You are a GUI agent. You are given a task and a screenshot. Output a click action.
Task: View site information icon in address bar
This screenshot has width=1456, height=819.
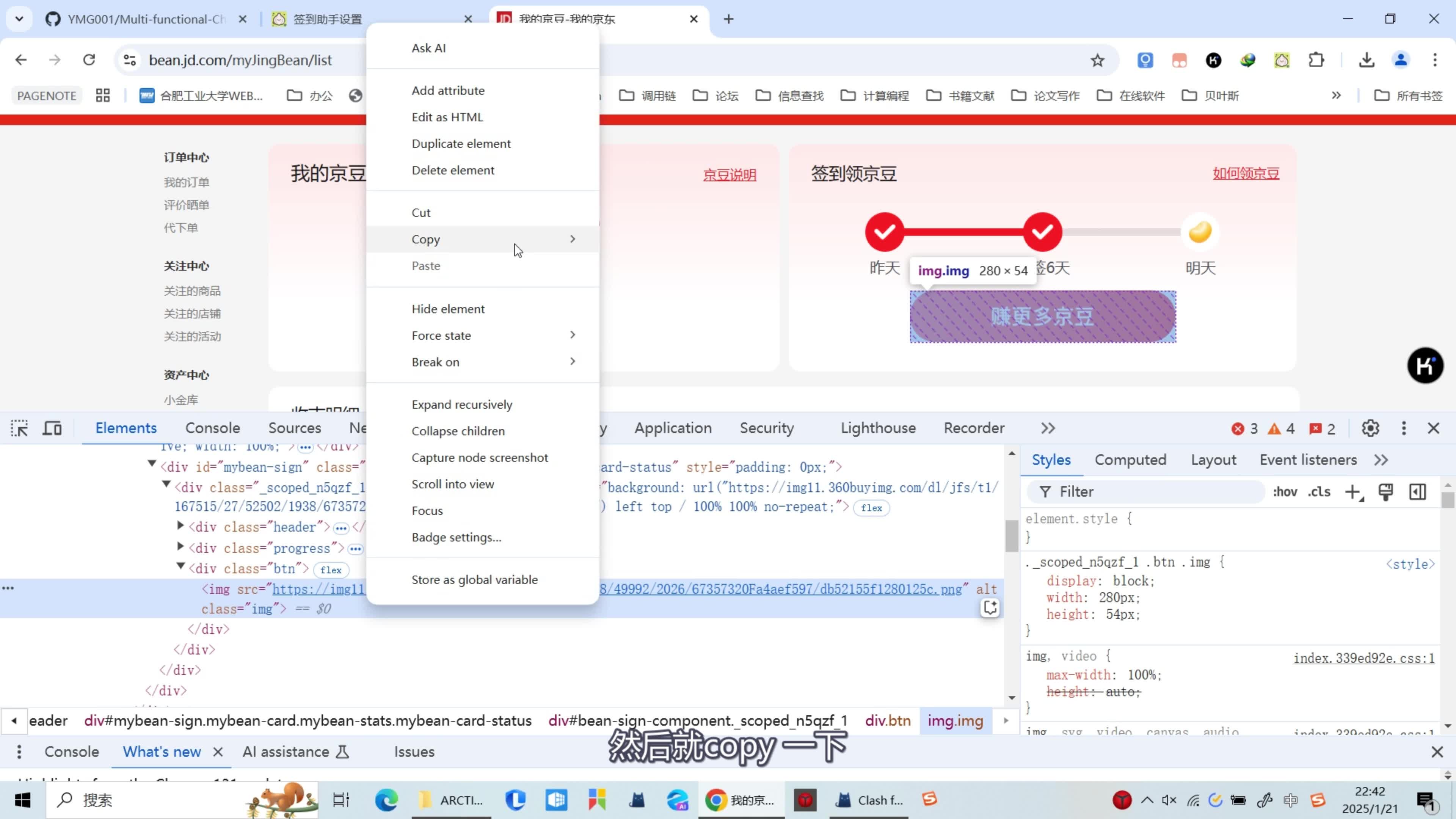[x=130, y=61]
